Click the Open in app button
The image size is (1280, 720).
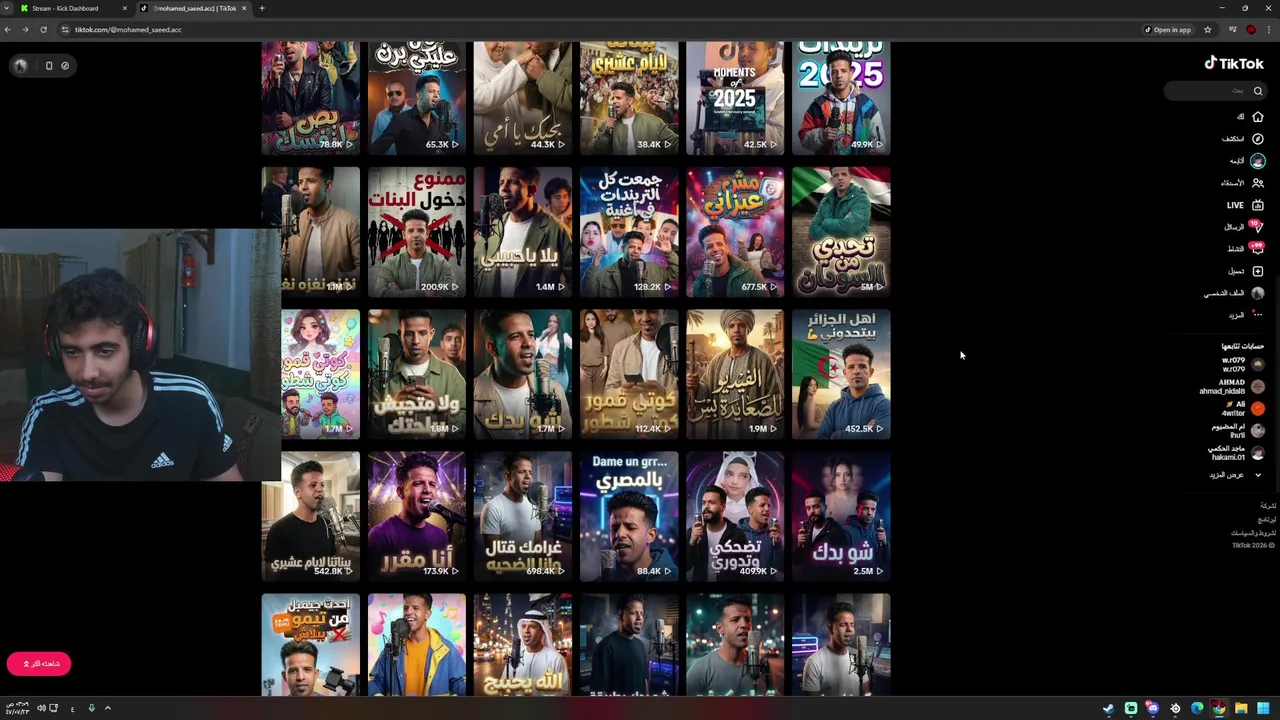1167,30
